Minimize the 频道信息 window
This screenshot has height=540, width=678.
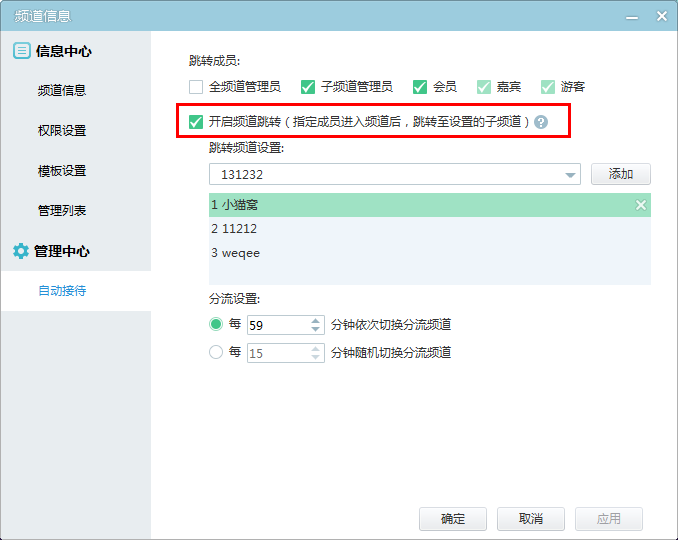tap(632, 17)
